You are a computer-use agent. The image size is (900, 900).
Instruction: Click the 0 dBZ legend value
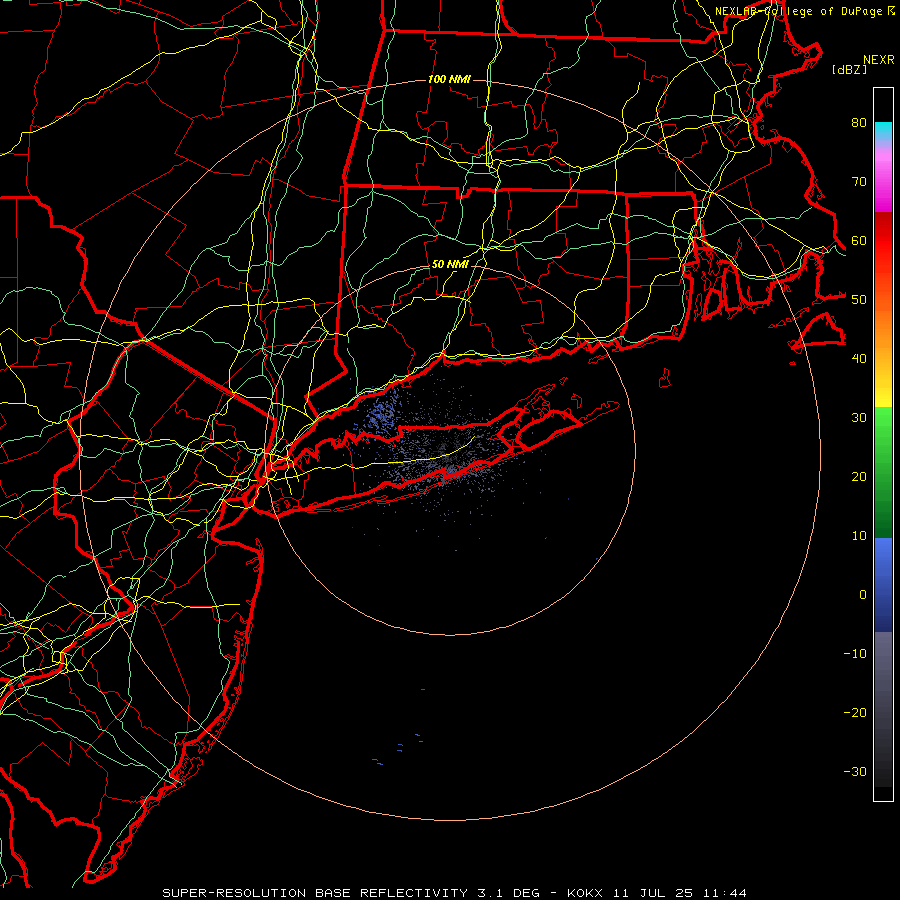point(863,595)
